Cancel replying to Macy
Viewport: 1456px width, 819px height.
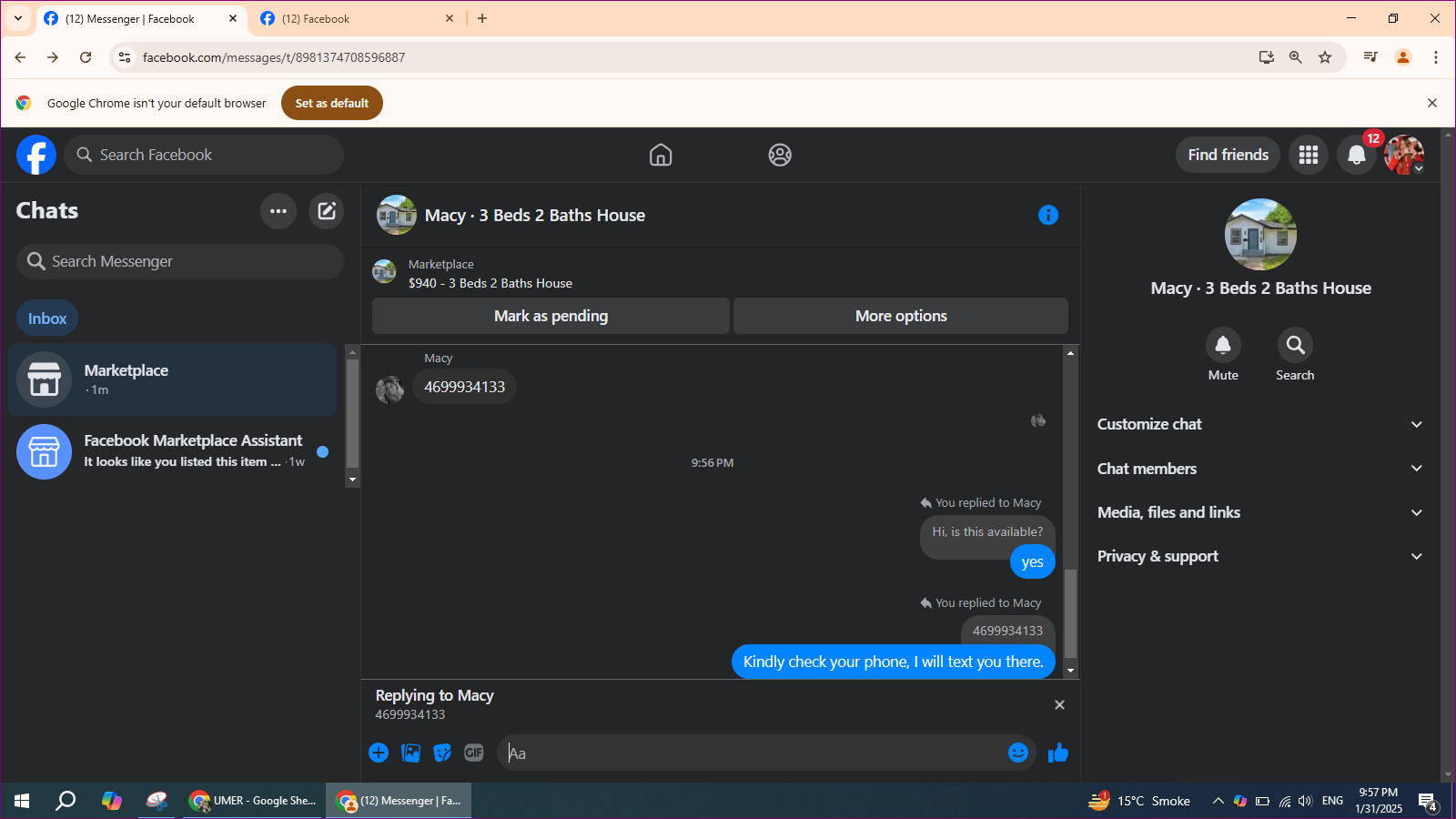[1059, 705]
